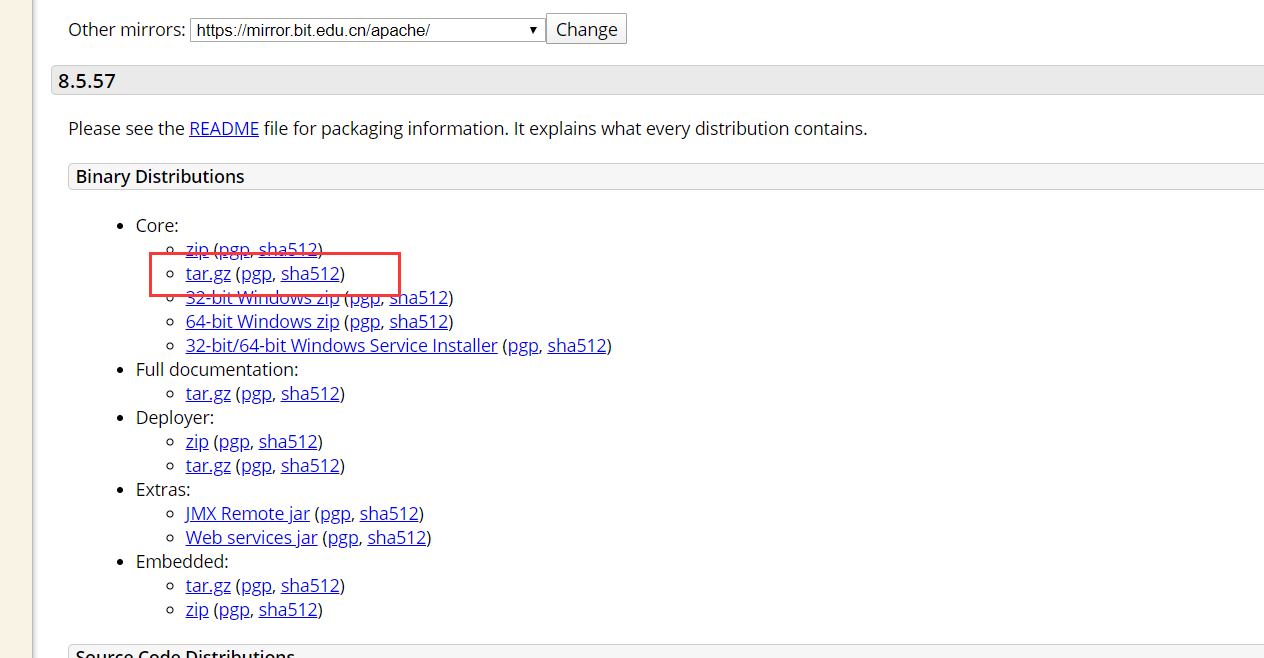Open sha512 checksum for Core tar.gz

310,274
